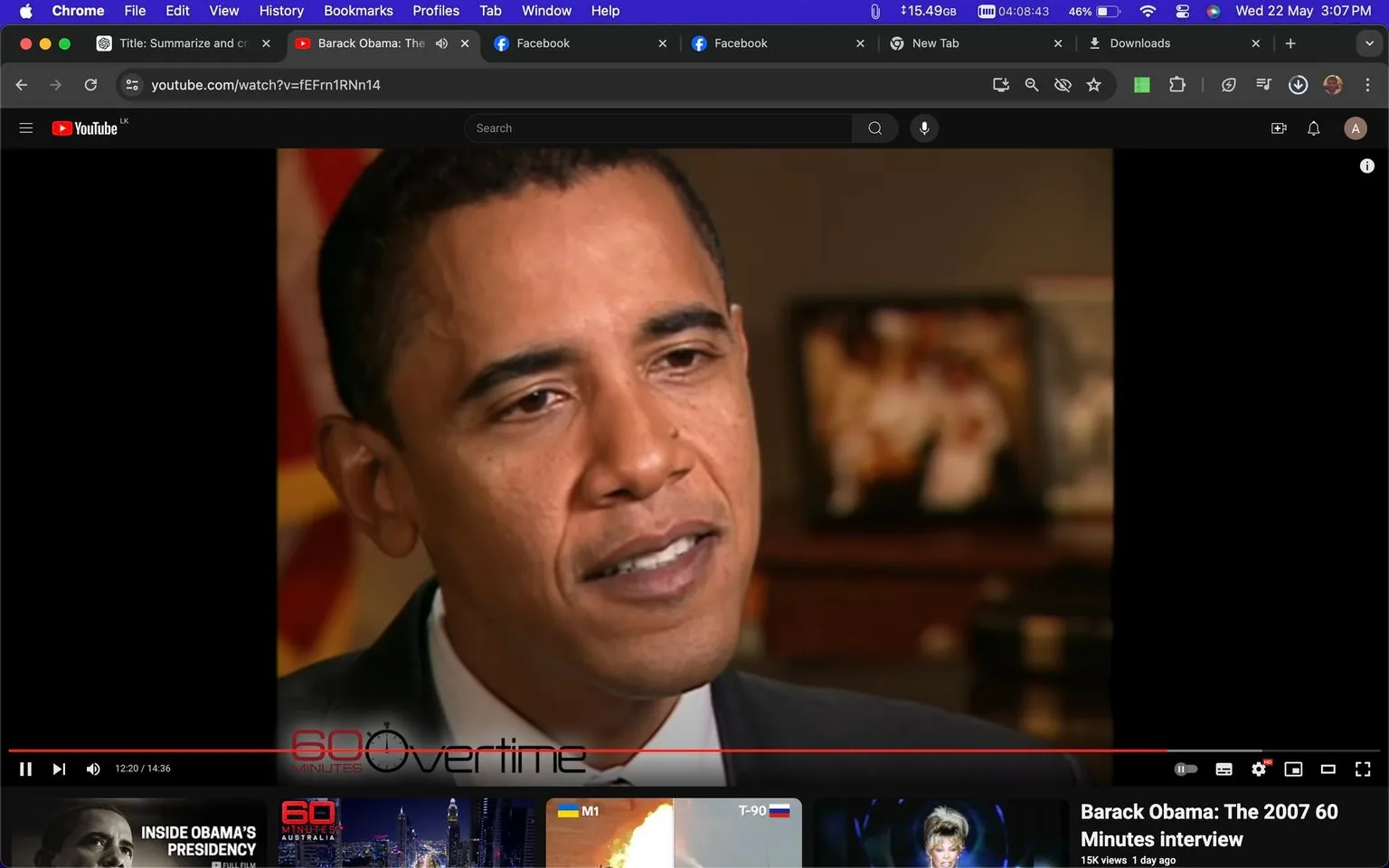
Task: Skip to next video in player
Action: (x=59, y=769)
